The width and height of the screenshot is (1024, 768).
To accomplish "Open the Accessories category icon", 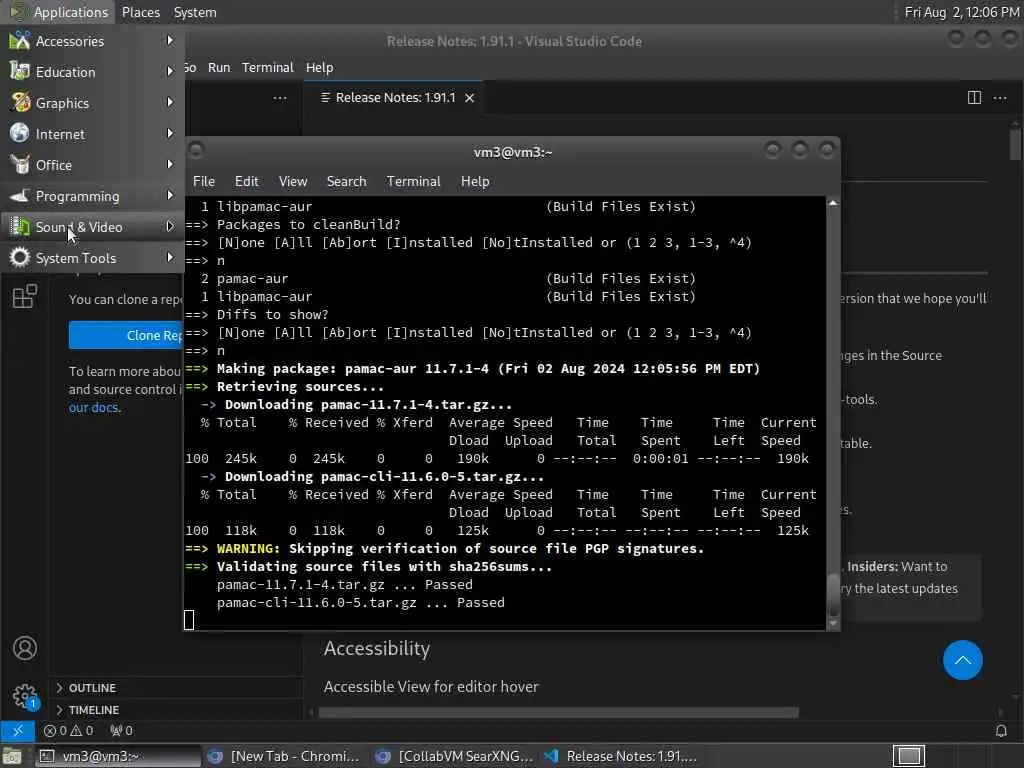I will coord(20,40).
